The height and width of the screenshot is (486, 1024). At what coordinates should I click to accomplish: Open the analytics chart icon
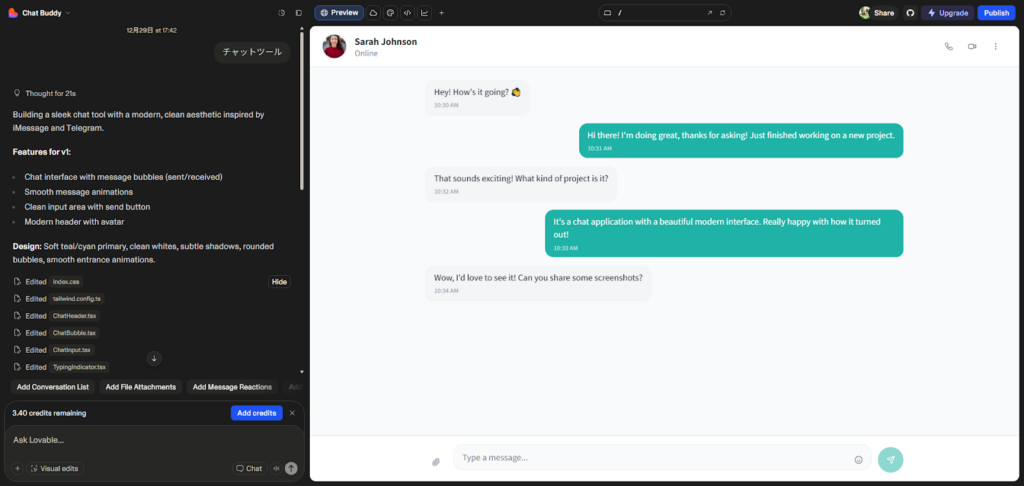click(424, 13)
